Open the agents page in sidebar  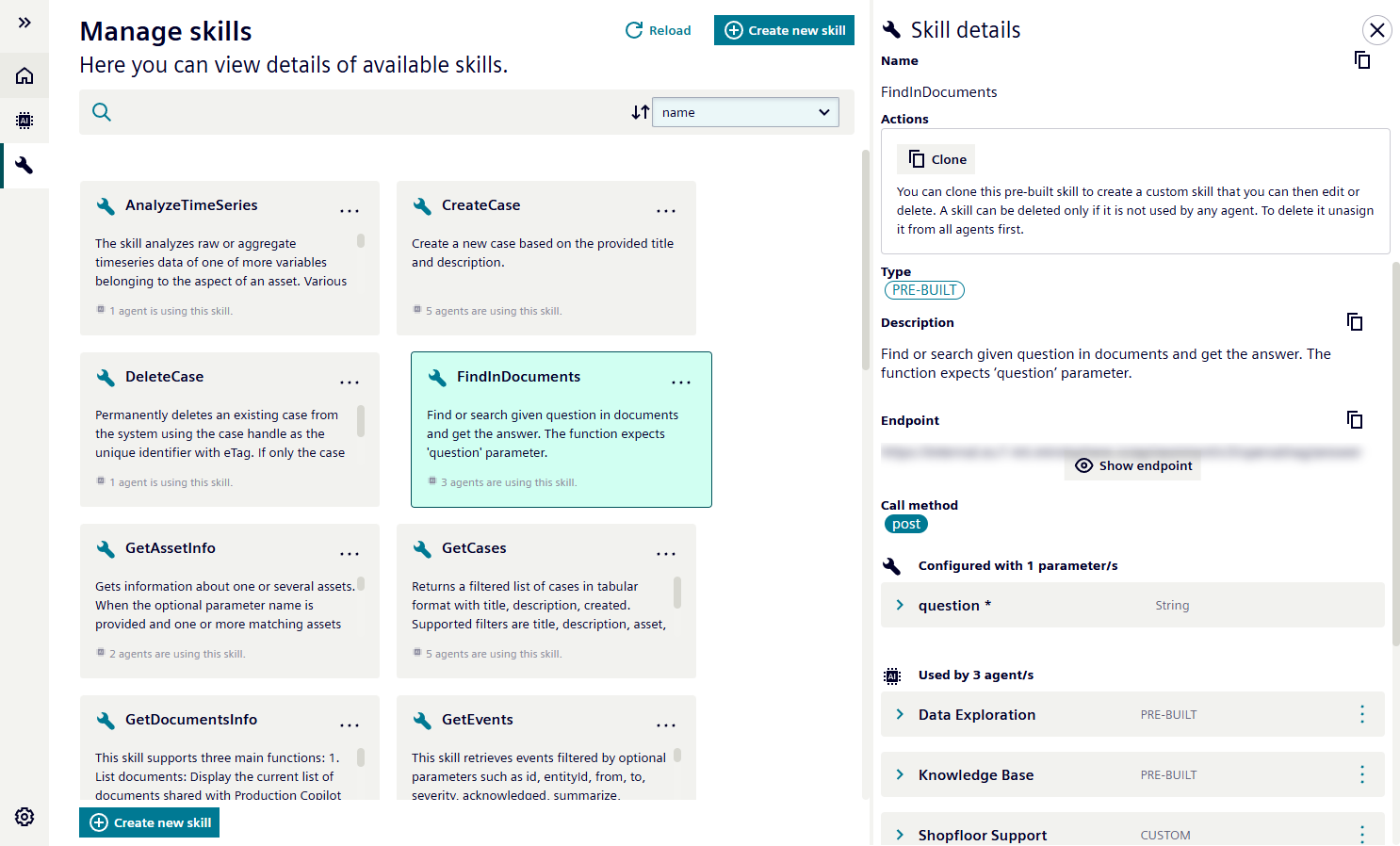click(x=24, y=121)
